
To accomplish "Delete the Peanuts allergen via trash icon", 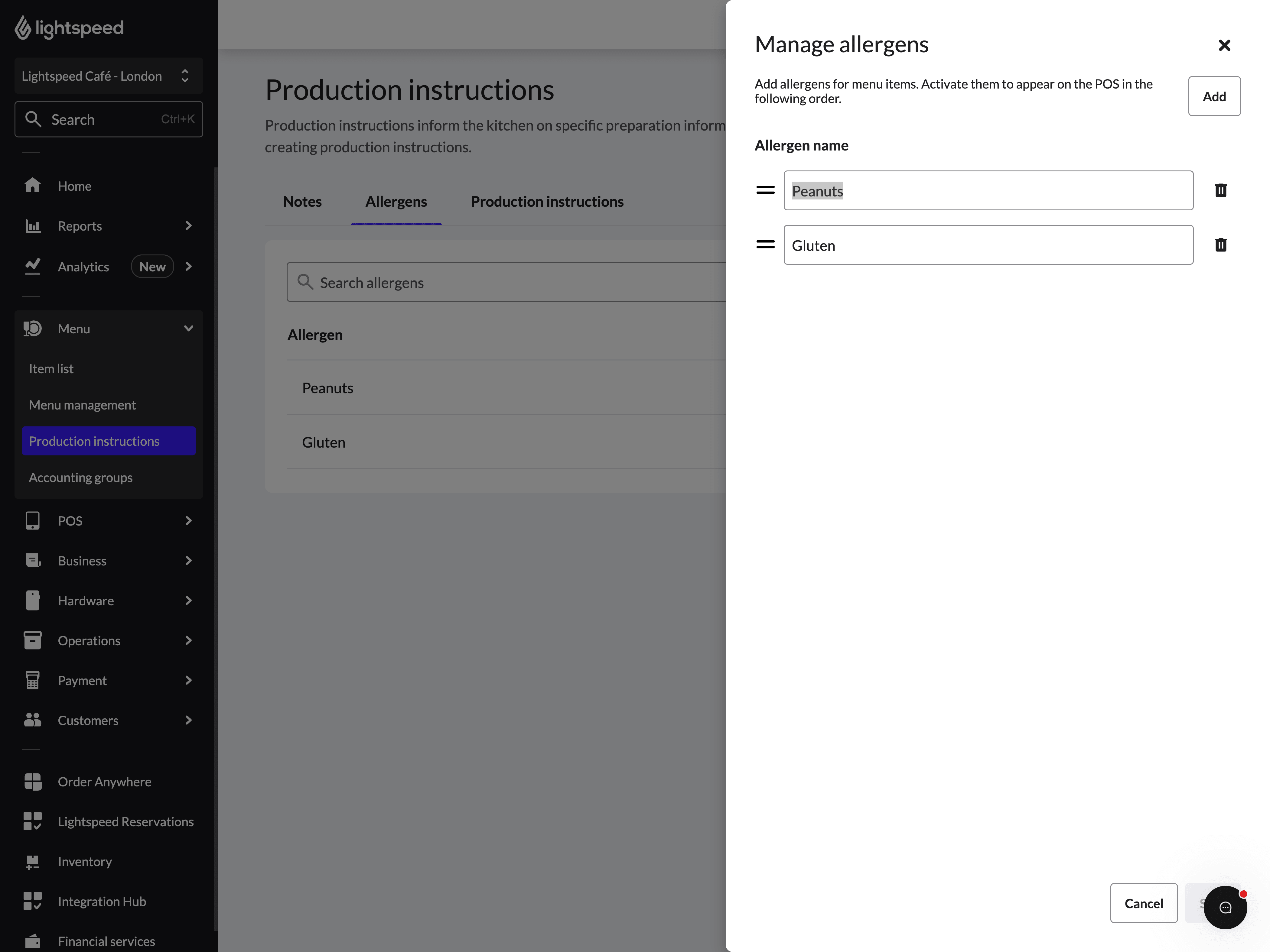I will click(1221, 190).
